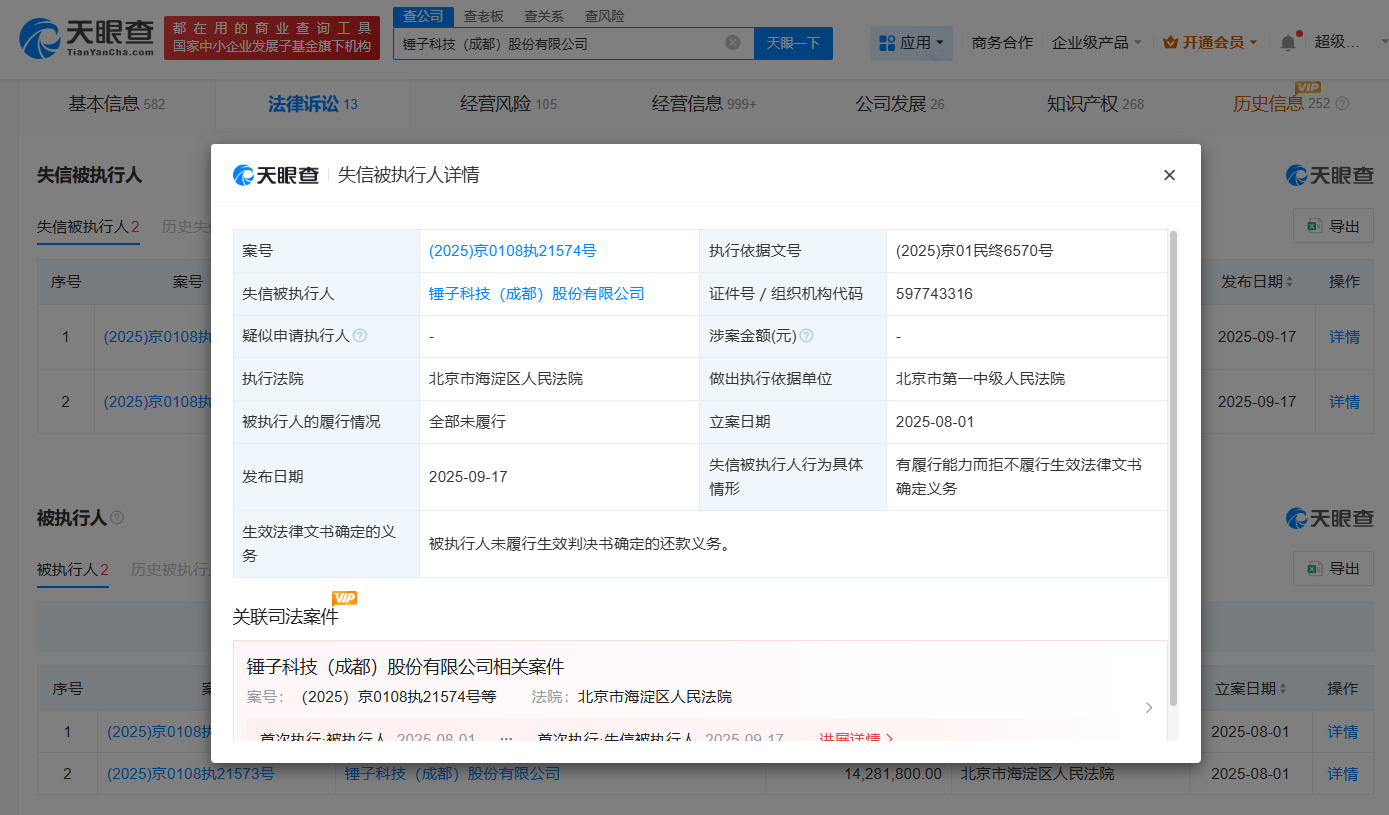Expand the 锤子科技相关案件 card via right chevron
The height and width of the screenshot is (815, 1389).
point(1148,707)
